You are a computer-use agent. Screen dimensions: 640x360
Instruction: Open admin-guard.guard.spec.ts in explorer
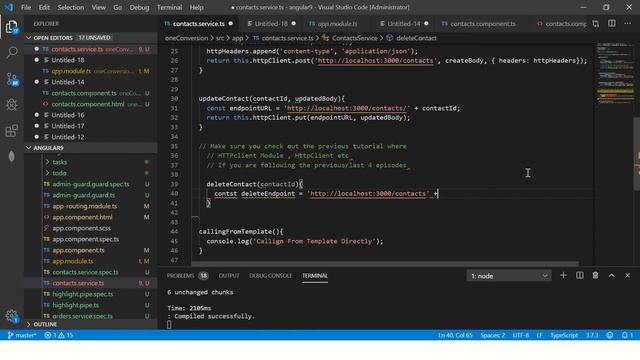pyautogui.click(x=91, y=184)
